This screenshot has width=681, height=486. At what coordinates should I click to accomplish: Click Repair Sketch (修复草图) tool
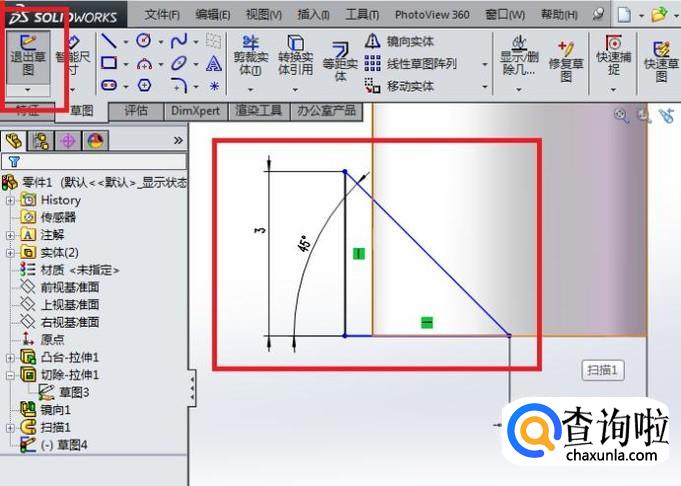tap(566, 61)
